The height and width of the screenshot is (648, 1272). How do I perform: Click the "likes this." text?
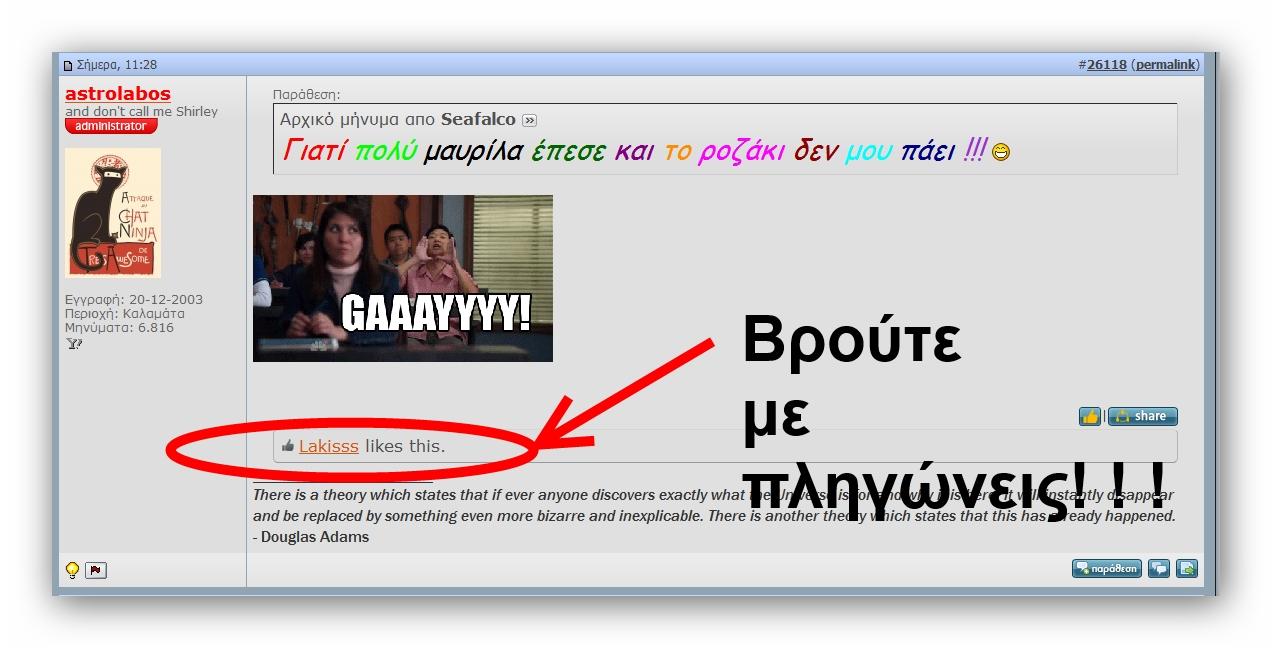point(405,446)
